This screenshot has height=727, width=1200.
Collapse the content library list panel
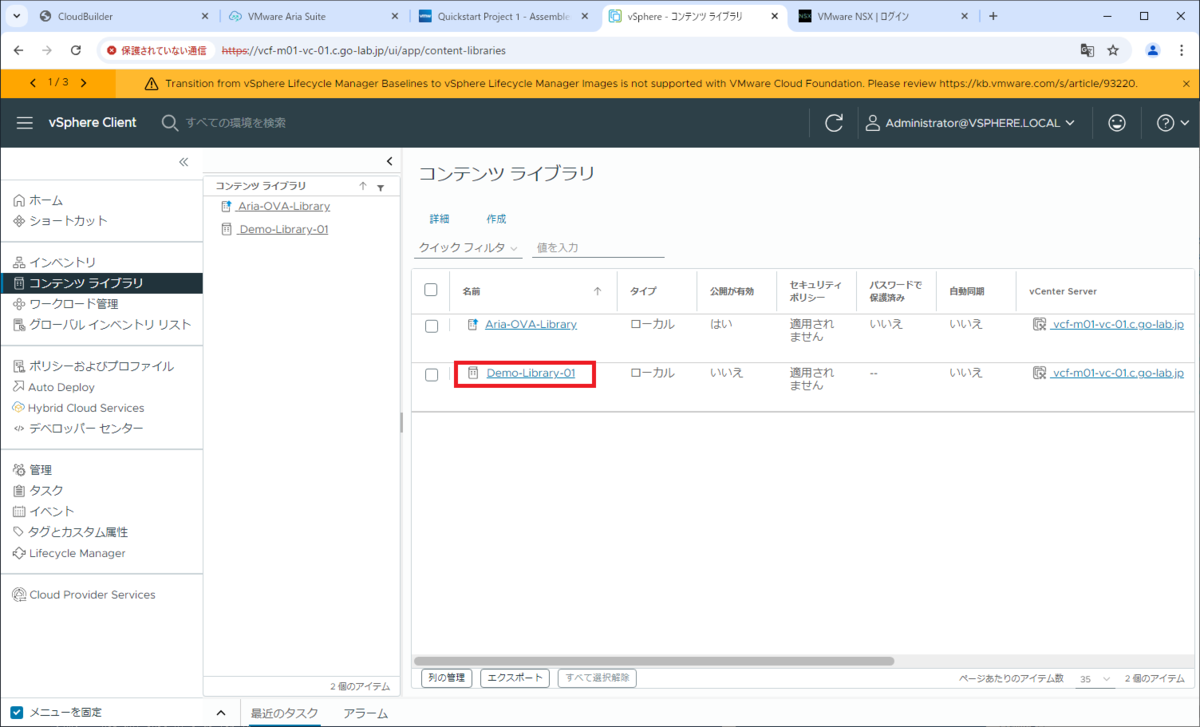389,162
